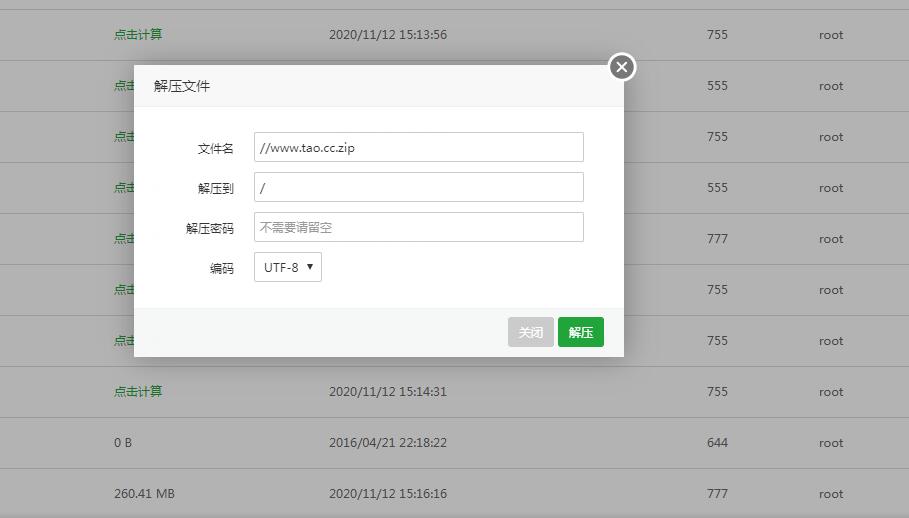Image resolution: width=909 pixels, height=518 pixels.
Task: Click 777 permission in the 260.41 MB row
Action: [717, 493]
